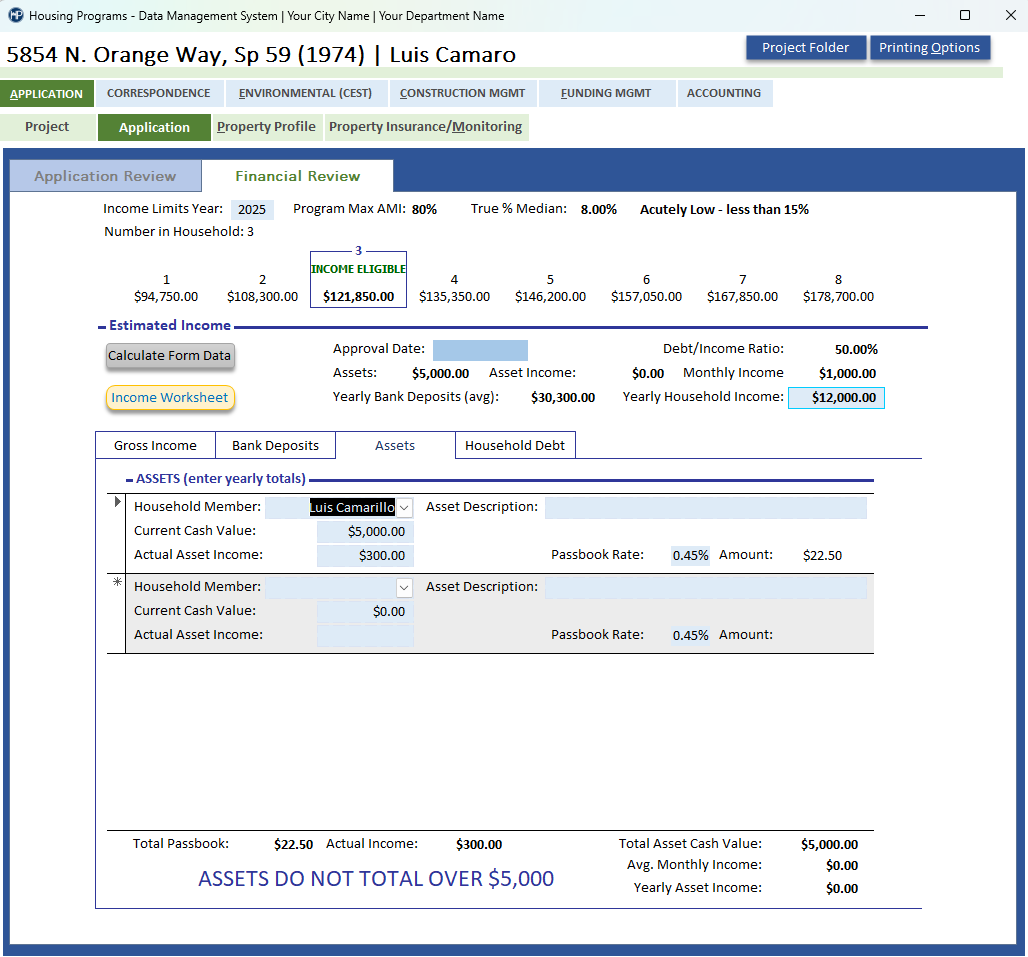Click the household size 2 limit $108,300.00
Viewport: 1028px width, 957px height.
(262, 296)
